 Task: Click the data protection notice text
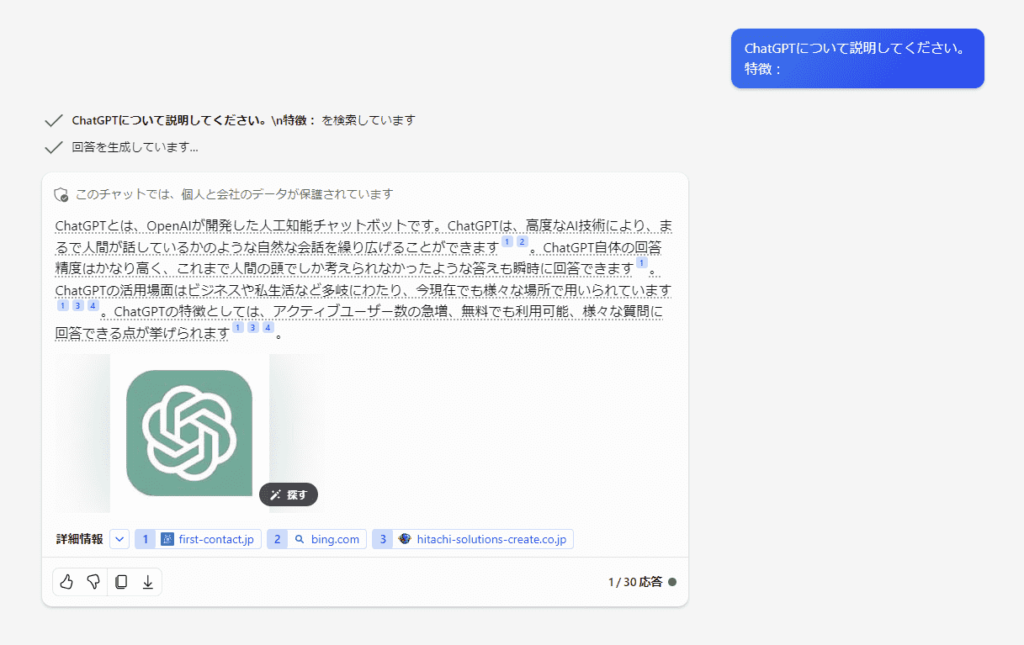point(234,195)
